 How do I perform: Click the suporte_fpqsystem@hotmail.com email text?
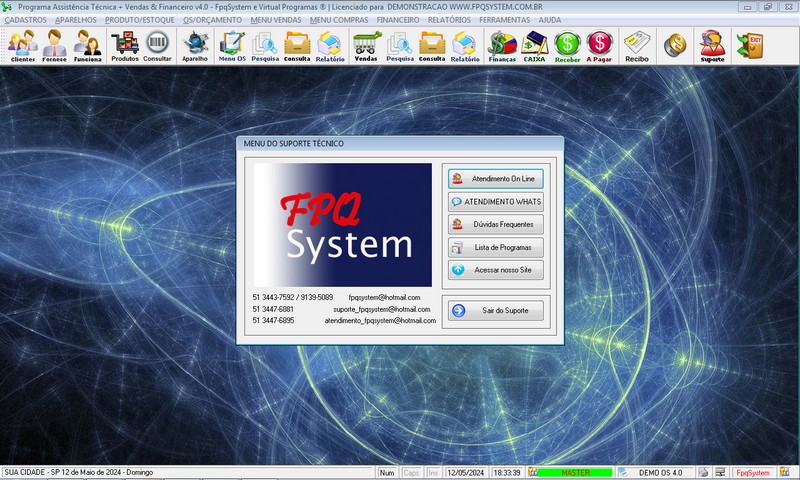click(x=382, y=309)
